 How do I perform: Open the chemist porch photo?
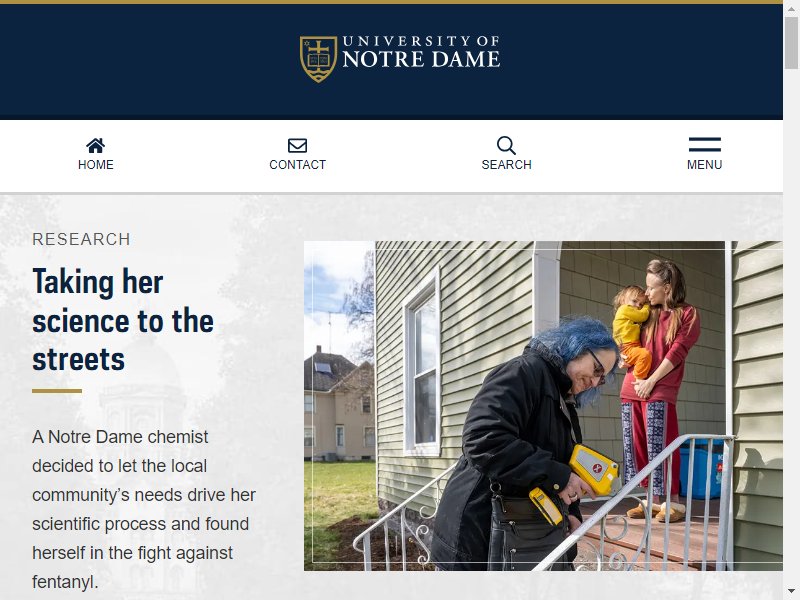543,406
